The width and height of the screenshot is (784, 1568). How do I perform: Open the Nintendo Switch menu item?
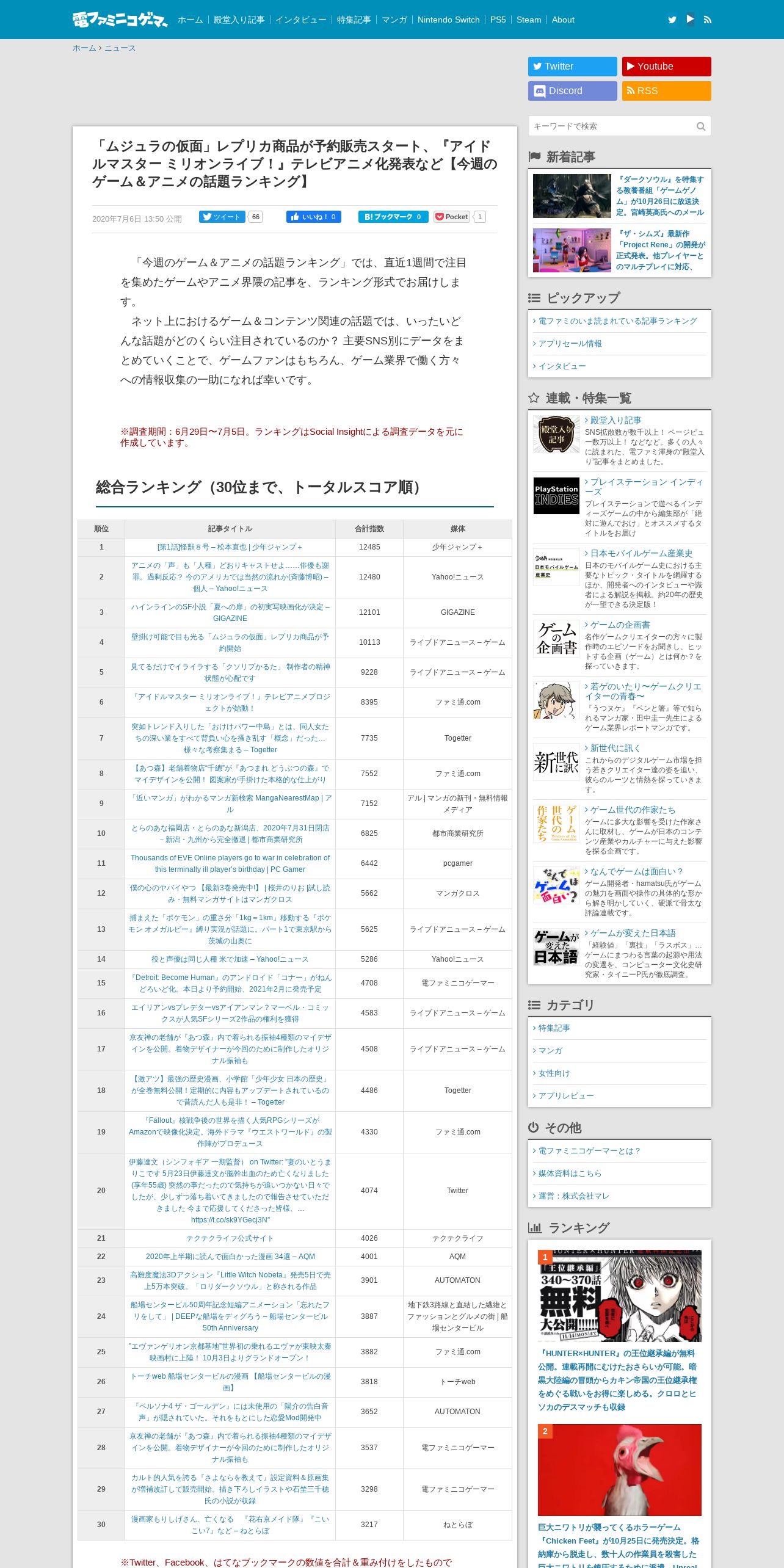coord(449,20)
